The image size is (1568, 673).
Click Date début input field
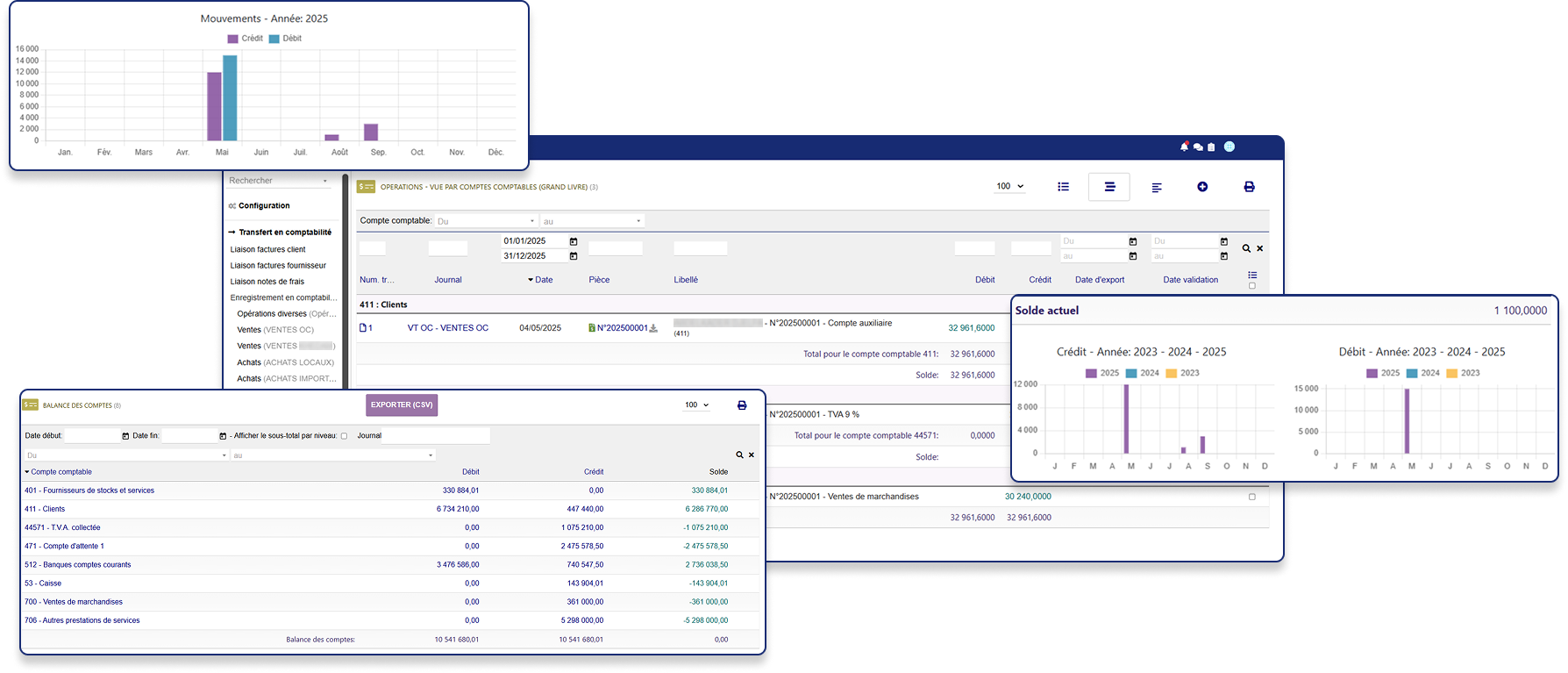coord(92,436)
